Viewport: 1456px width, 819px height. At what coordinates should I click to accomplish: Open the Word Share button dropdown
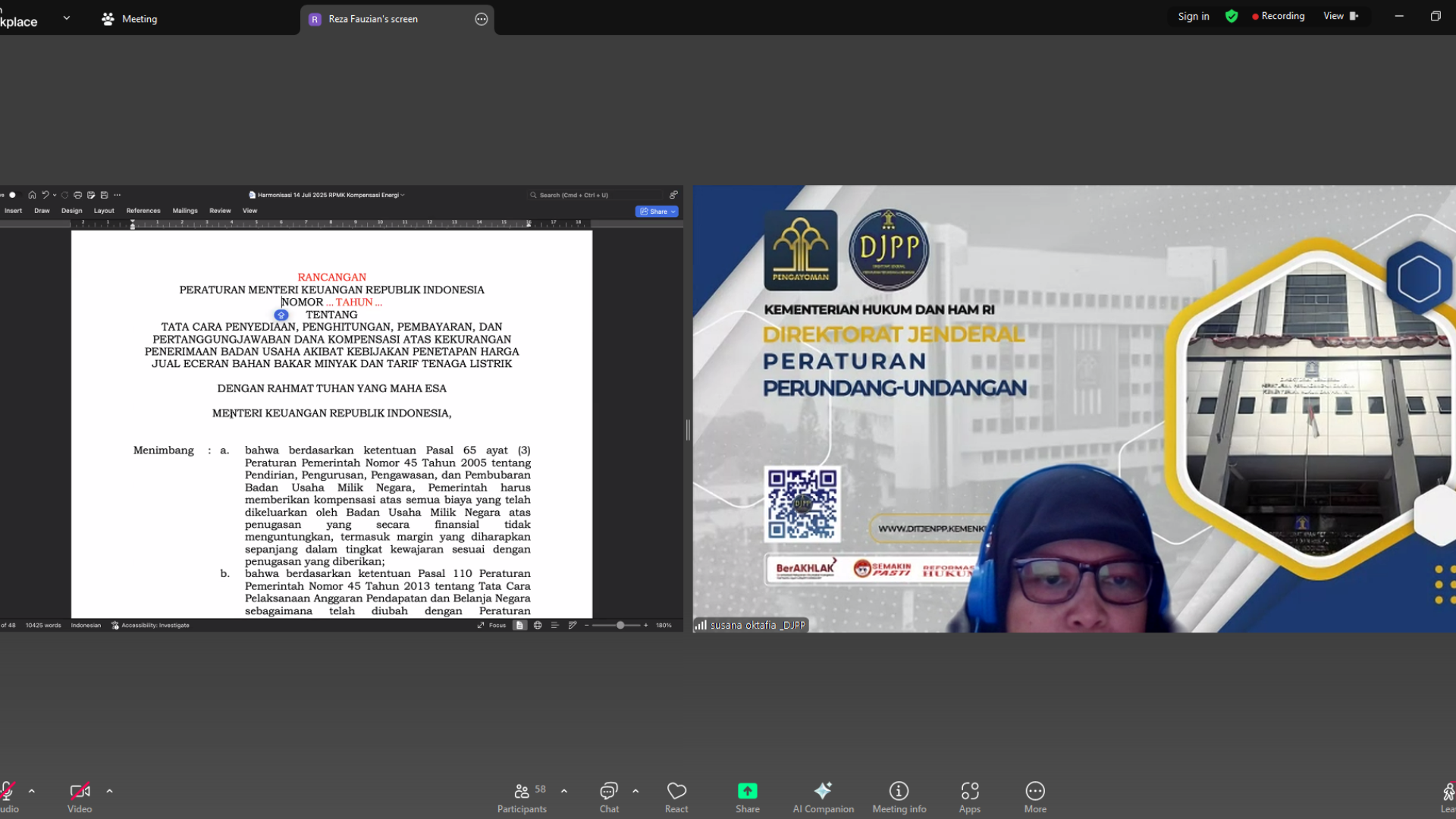click(x=673, y=212)
